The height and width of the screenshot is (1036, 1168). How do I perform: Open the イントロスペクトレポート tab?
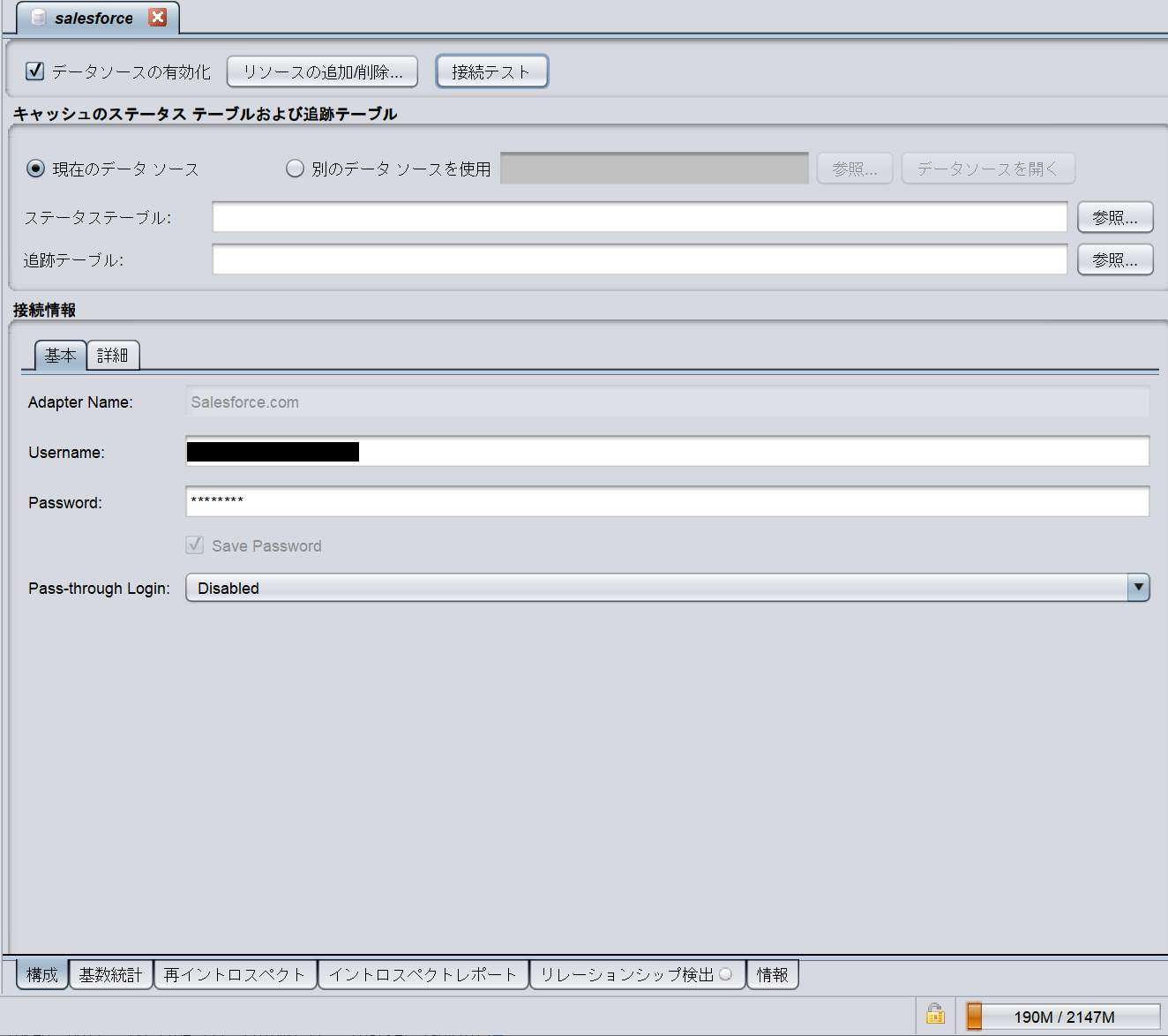click(423, 974)
